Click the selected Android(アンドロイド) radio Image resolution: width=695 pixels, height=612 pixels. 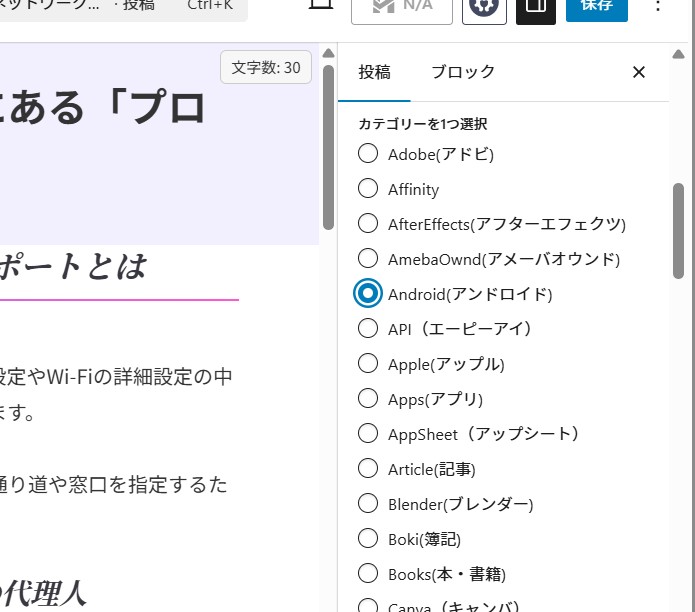(368, 294)
